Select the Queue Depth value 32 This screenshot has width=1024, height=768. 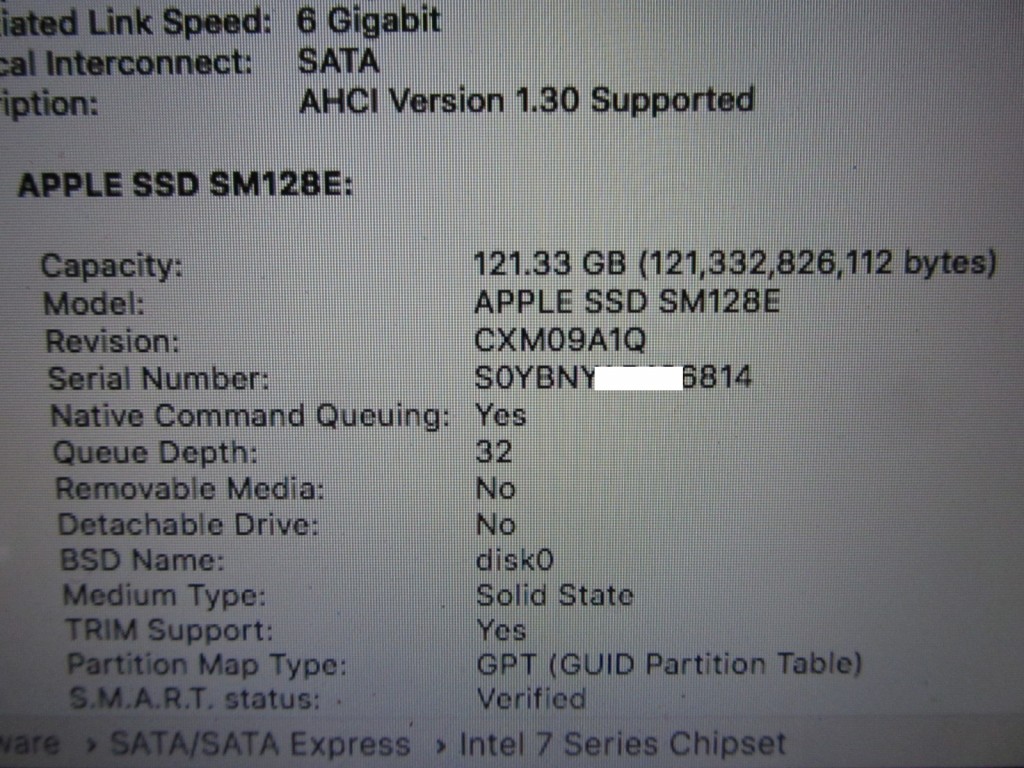pyautogui.click(x=494, y=452)
